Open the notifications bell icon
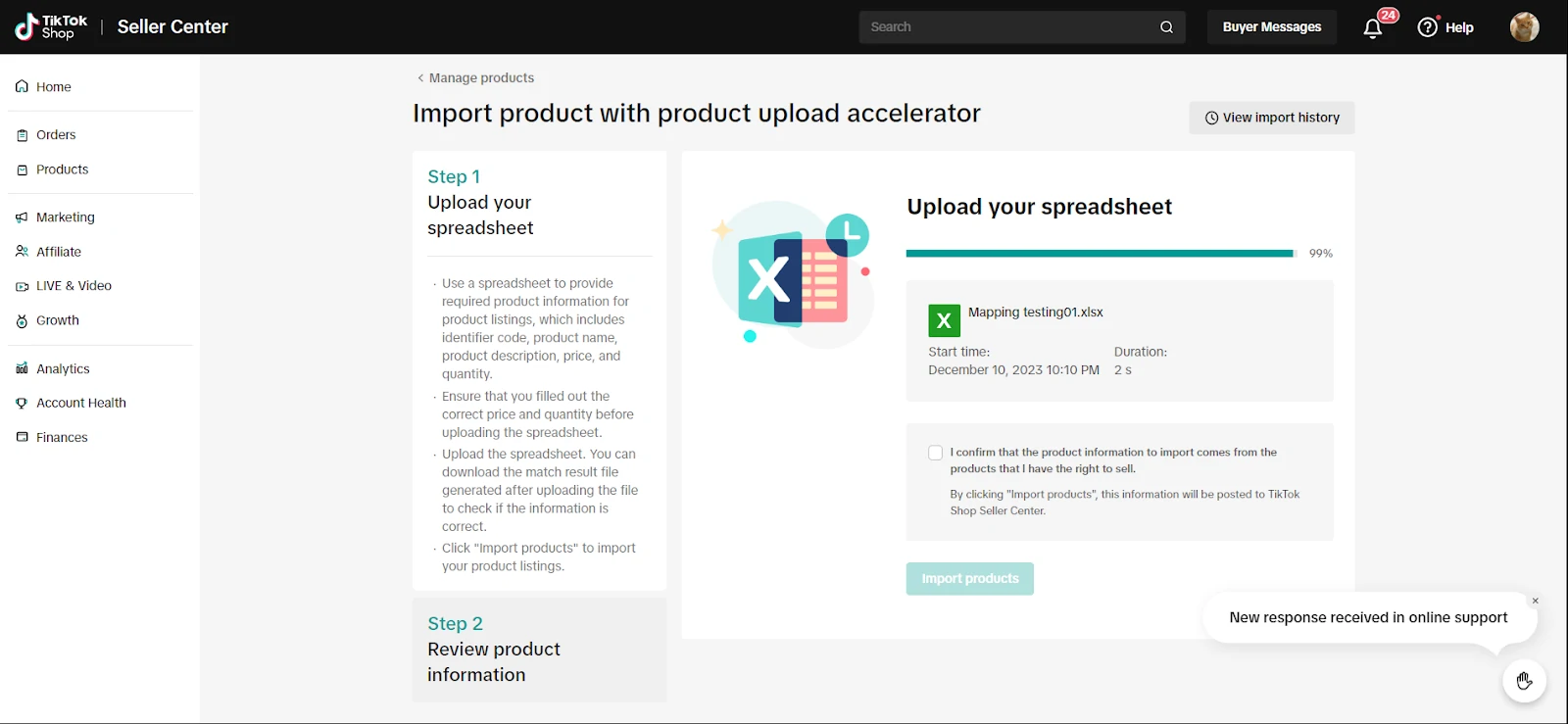Viewport: 1568px width, 724px height. [1373, 27]
